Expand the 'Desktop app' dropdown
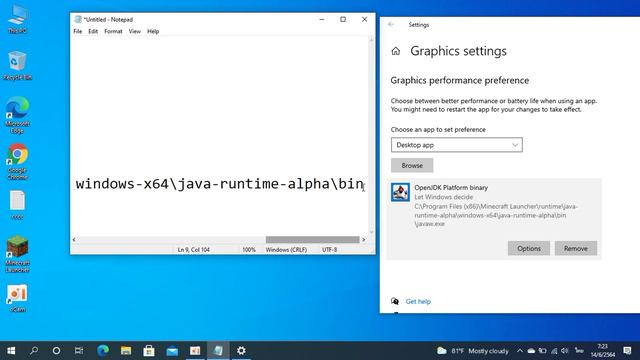 click(x=457, y=145)
